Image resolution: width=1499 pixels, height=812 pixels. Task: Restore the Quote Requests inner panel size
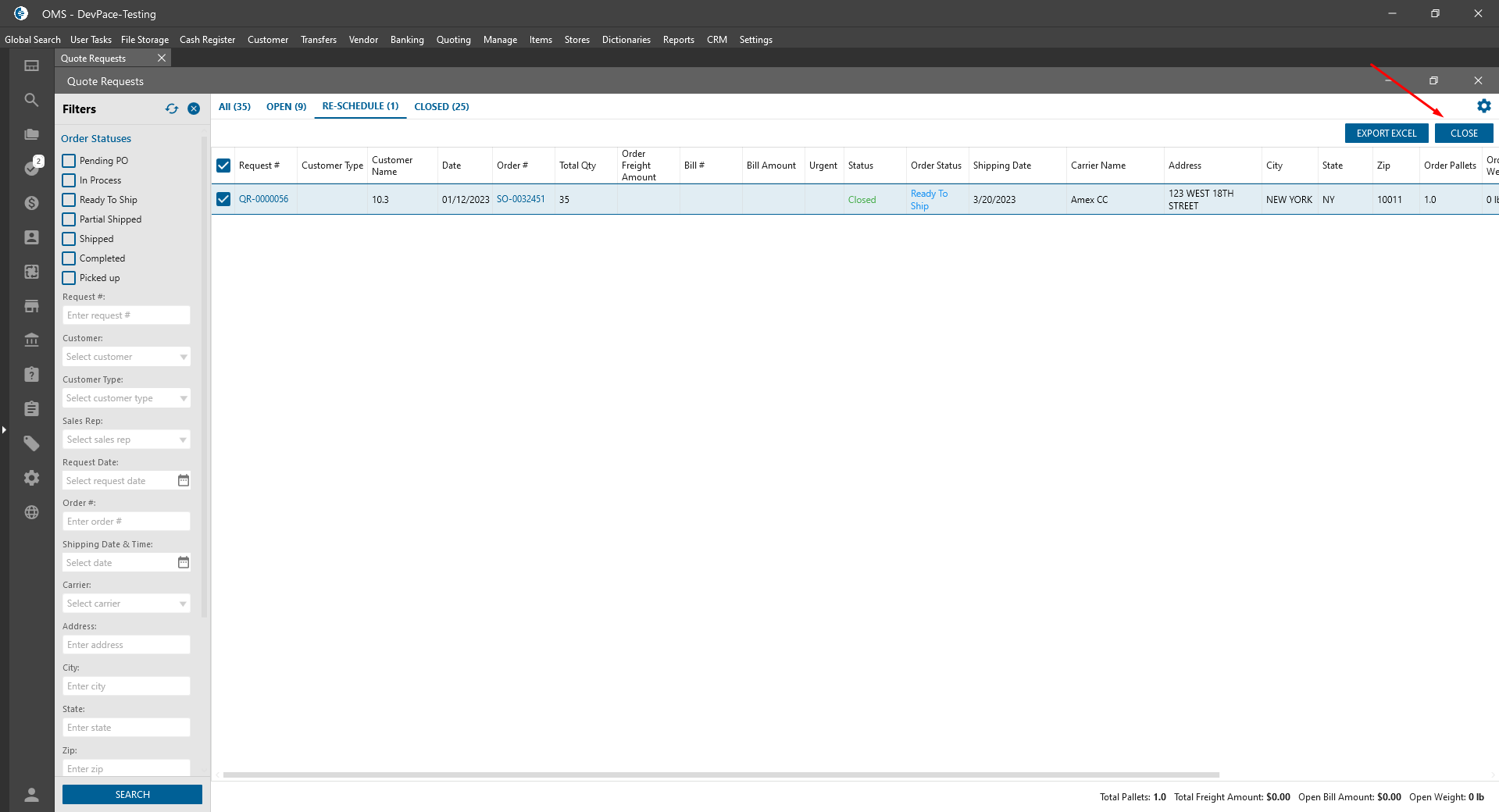pyautogui.click(x=1433, y=80)
